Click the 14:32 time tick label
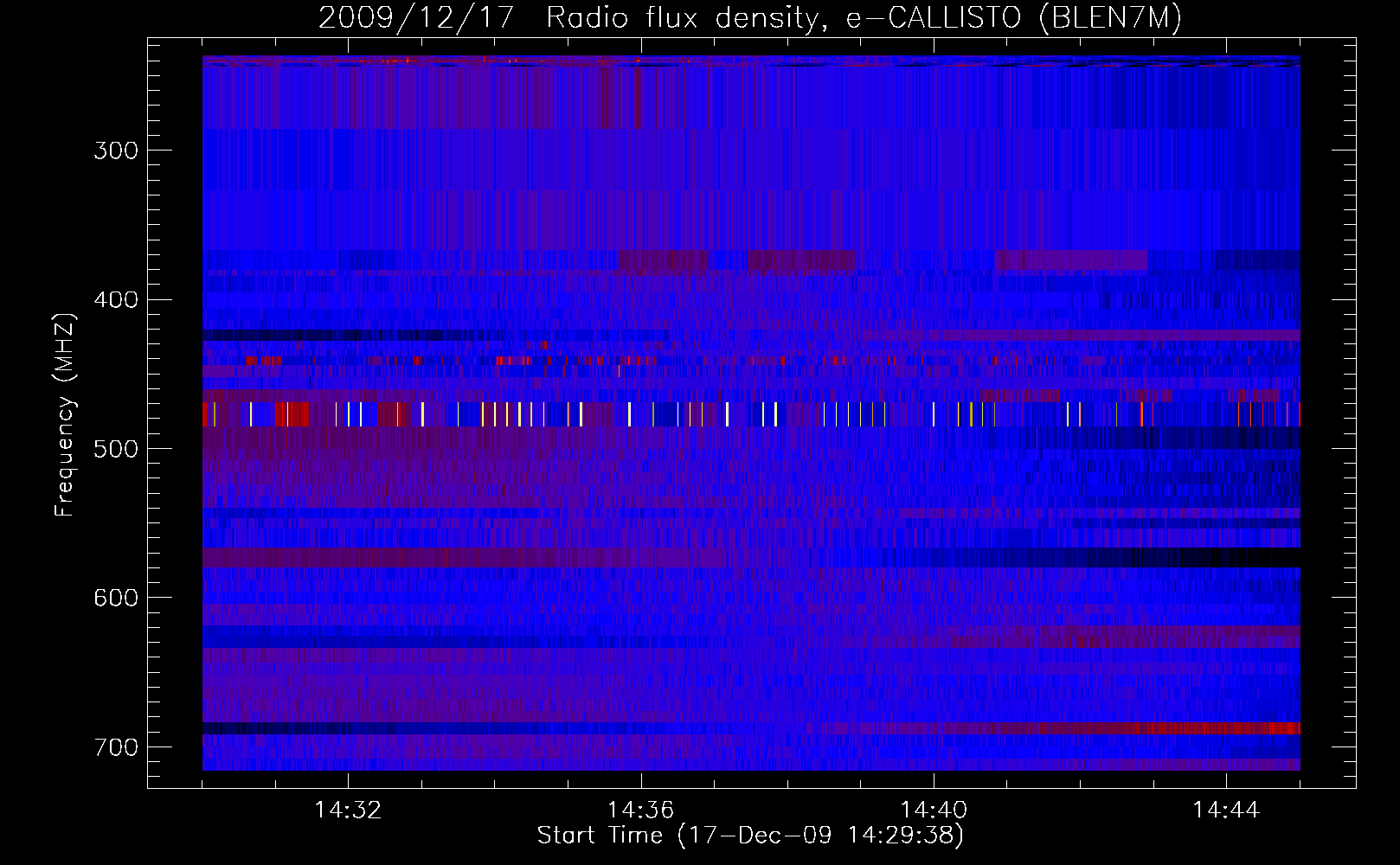 348,811
